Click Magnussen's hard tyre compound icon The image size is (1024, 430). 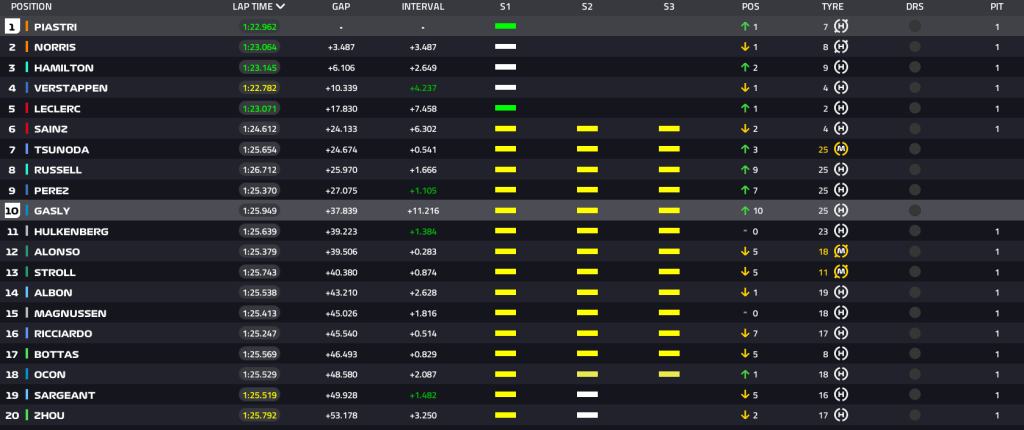841,313
